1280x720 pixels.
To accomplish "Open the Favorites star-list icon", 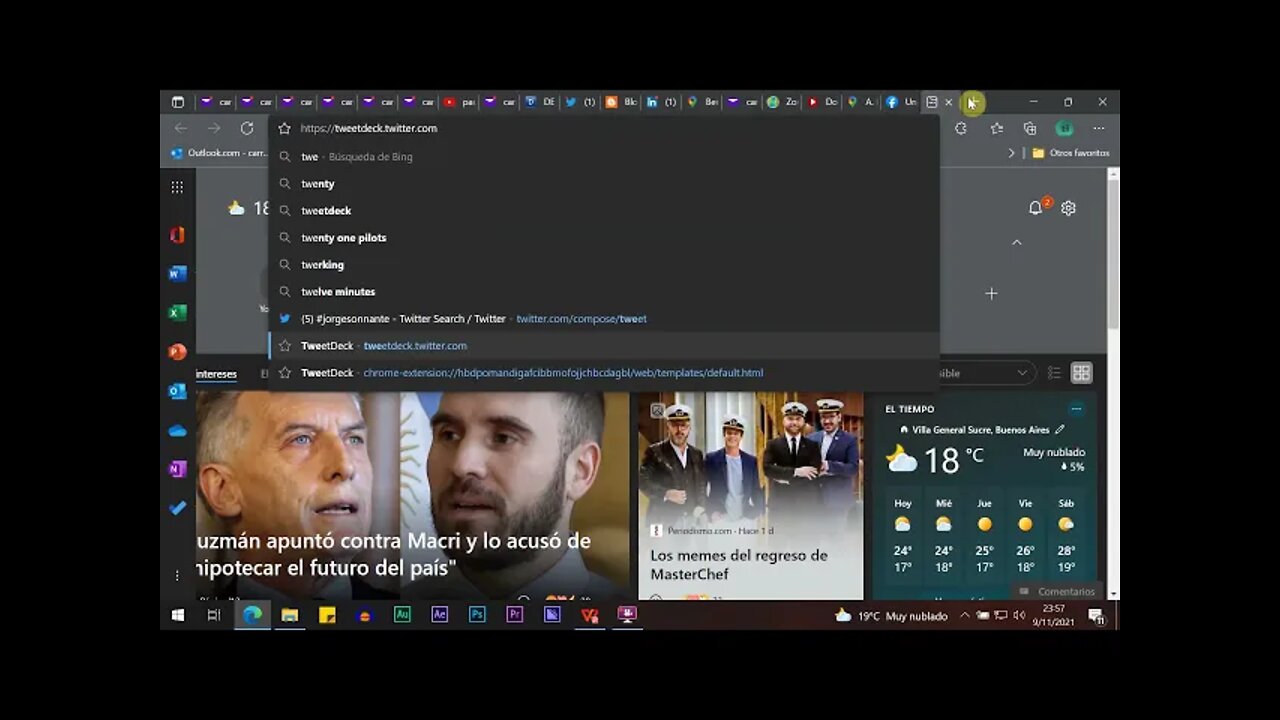I will tap(997, 128).
